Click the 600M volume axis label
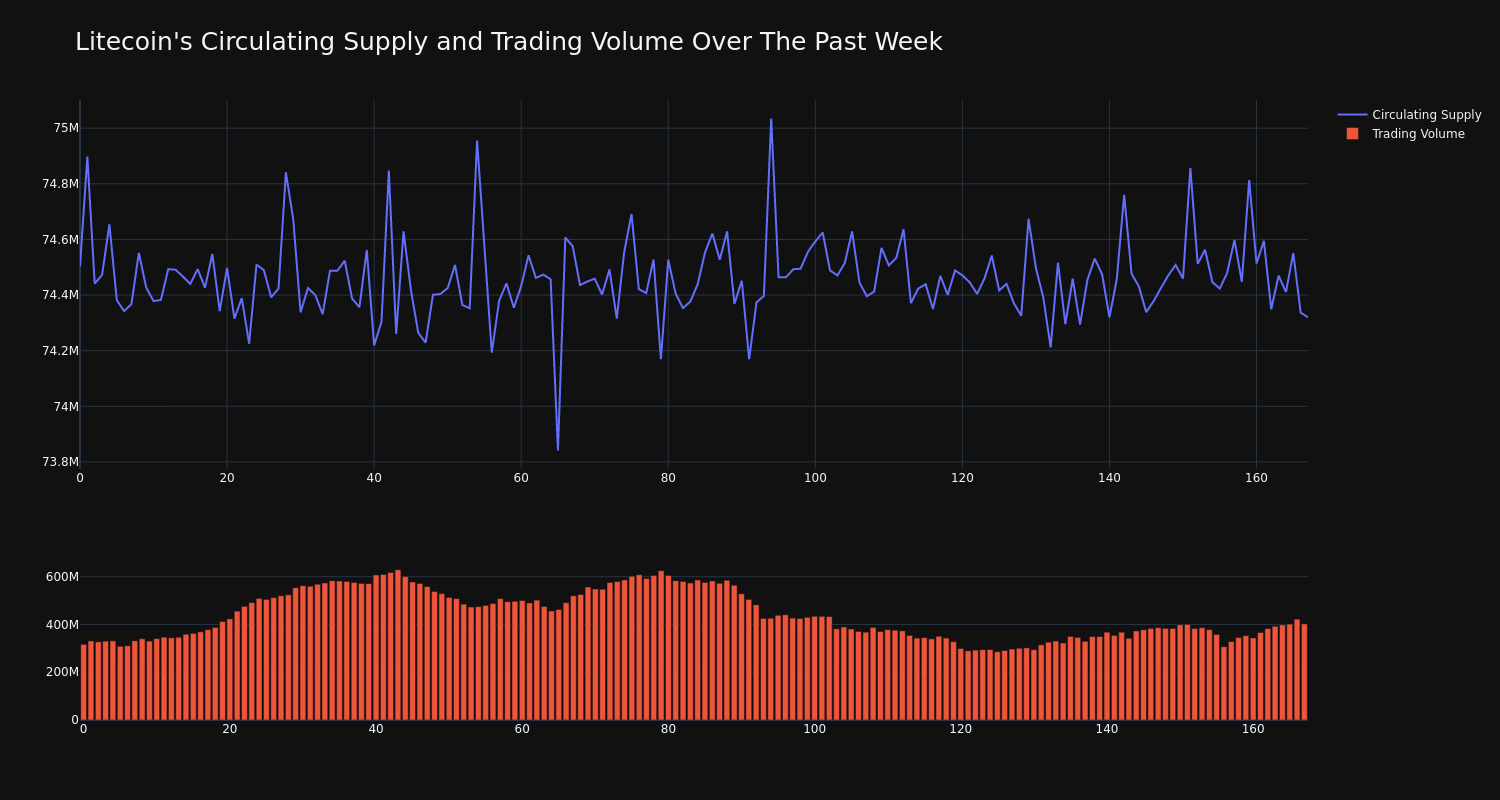This screenshot has height=800, width=1500. click(62, 577)
